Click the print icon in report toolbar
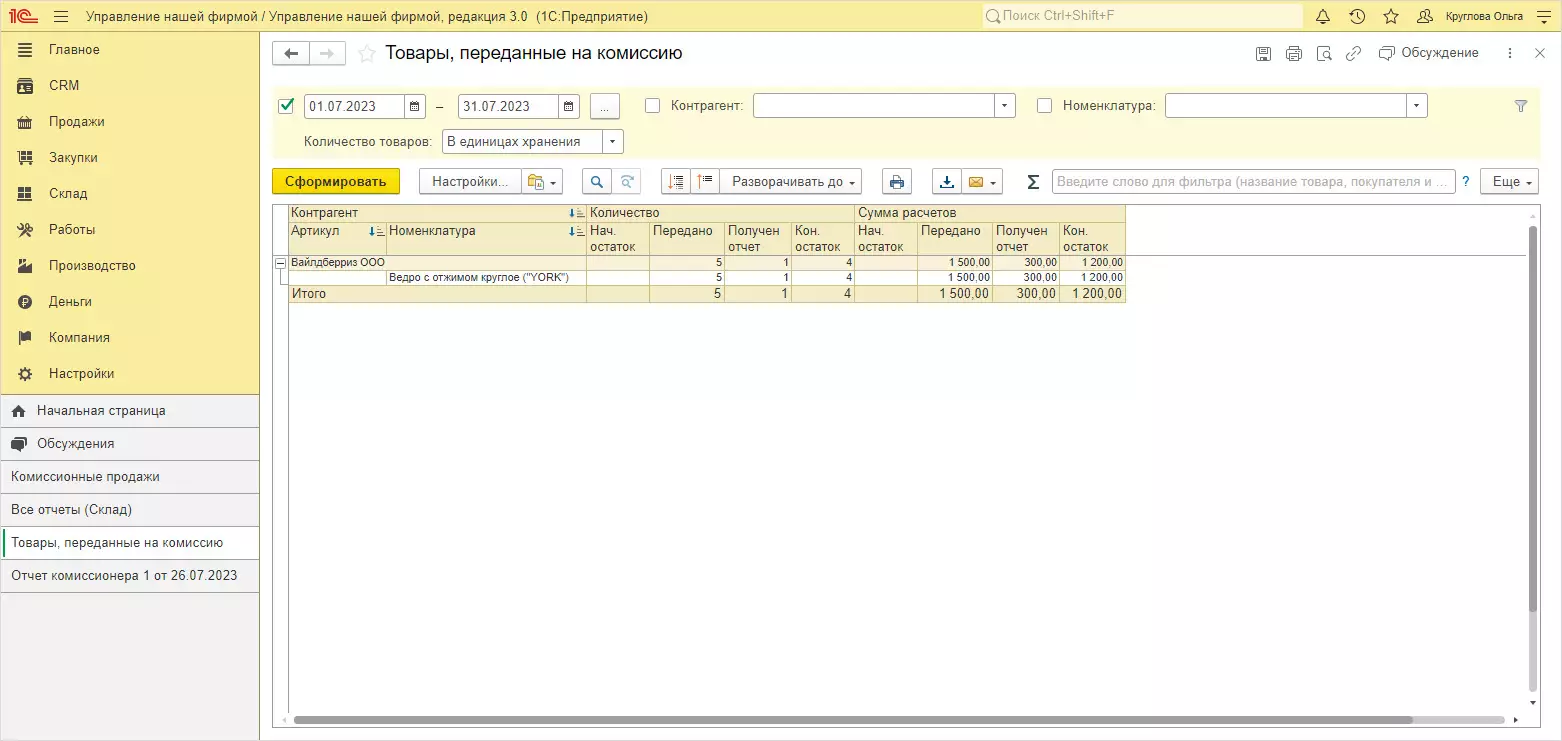Screen dimensions: 1562x741 (897, 182)
